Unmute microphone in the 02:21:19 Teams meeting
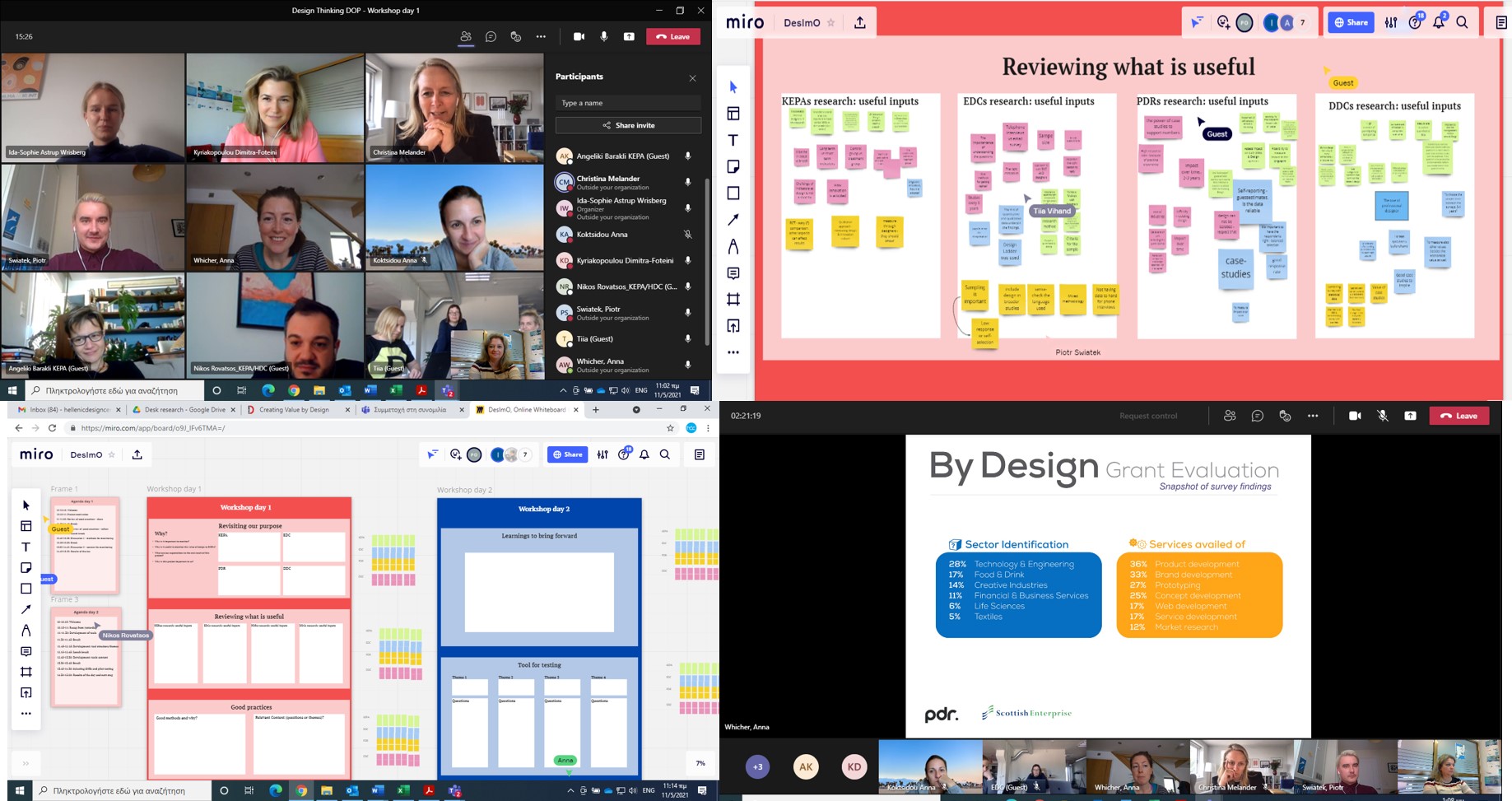The image size is (1512, 801). click(x=1383, y=416)
